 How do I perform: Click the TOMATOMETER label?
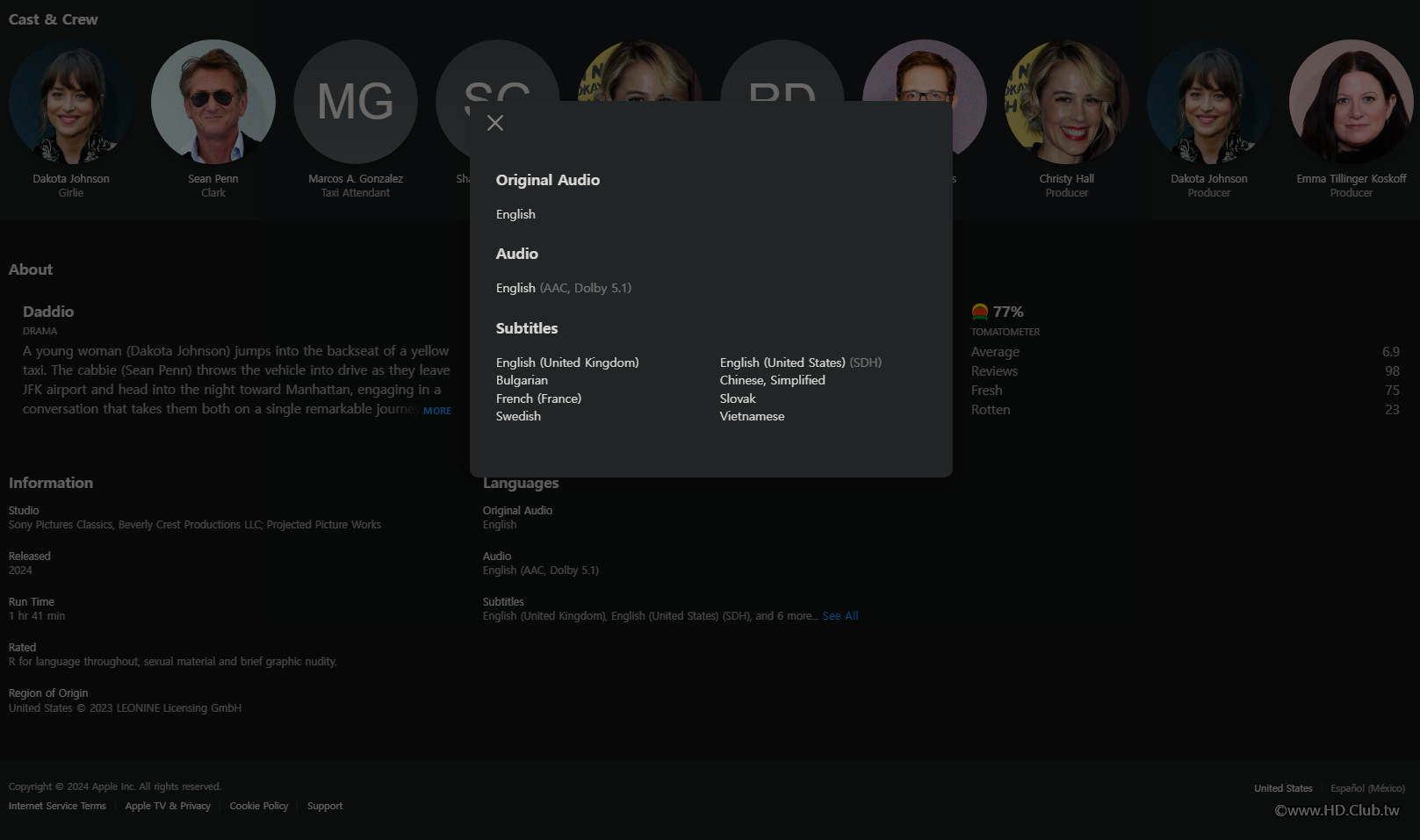pos(1006,332)
